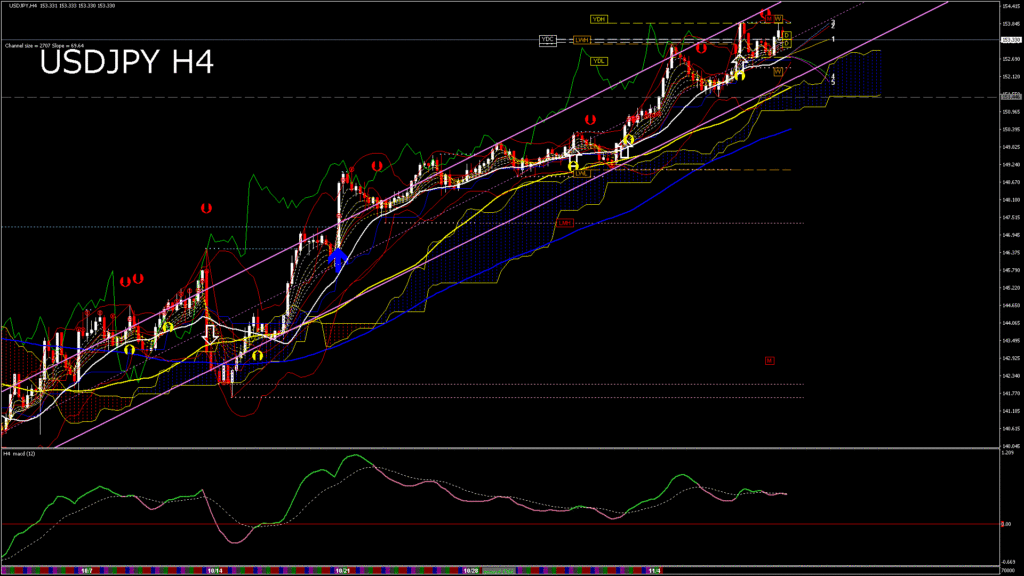
Task: Click the YDC label box
Action: point(547,40)
